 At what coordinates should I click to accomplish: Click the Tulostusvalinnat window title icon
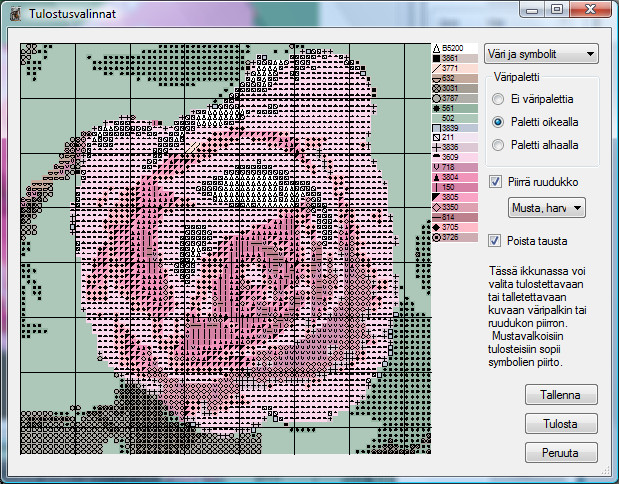(15, 14)
